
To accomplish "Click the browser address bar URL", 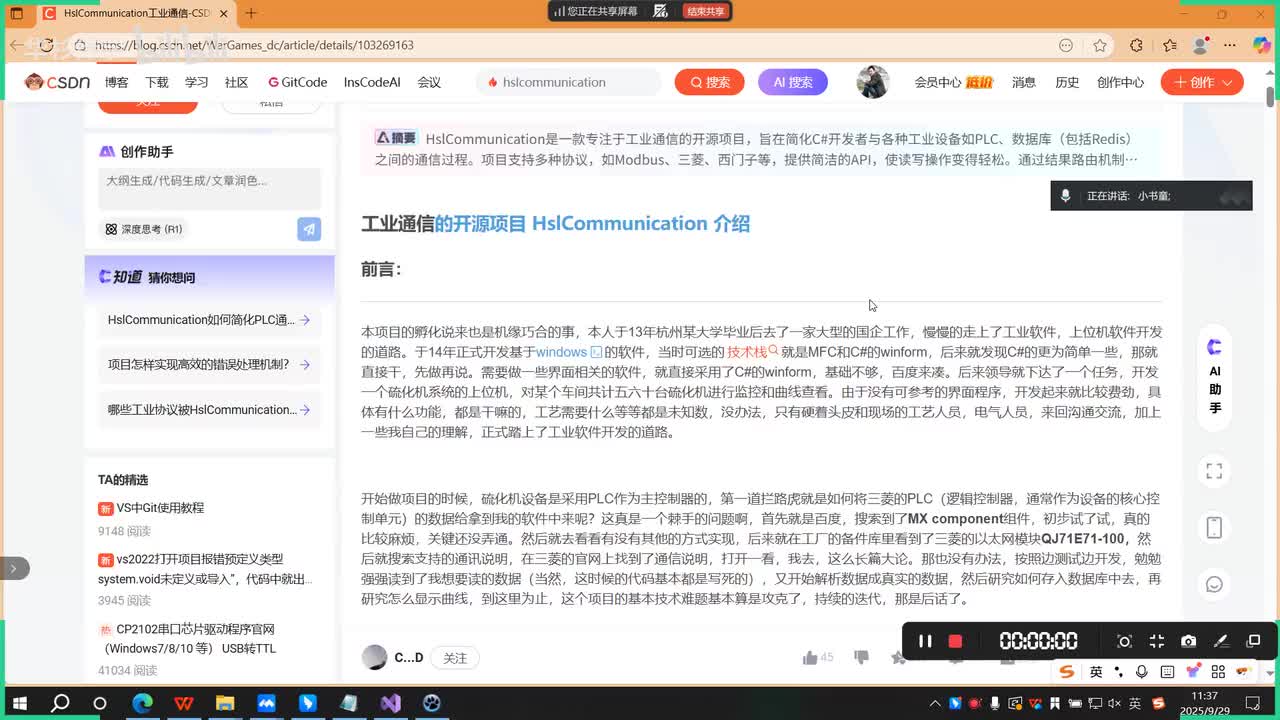I will [254, 45].
